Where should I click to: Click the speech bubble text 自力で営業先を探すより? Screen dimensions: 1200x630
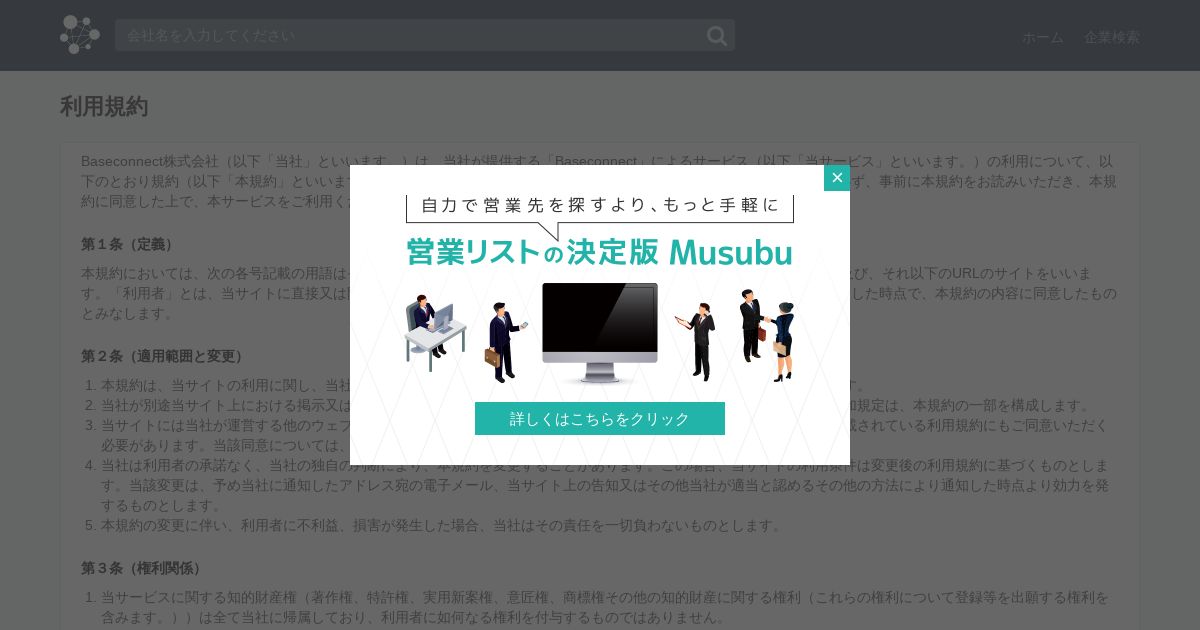[599, 205]
